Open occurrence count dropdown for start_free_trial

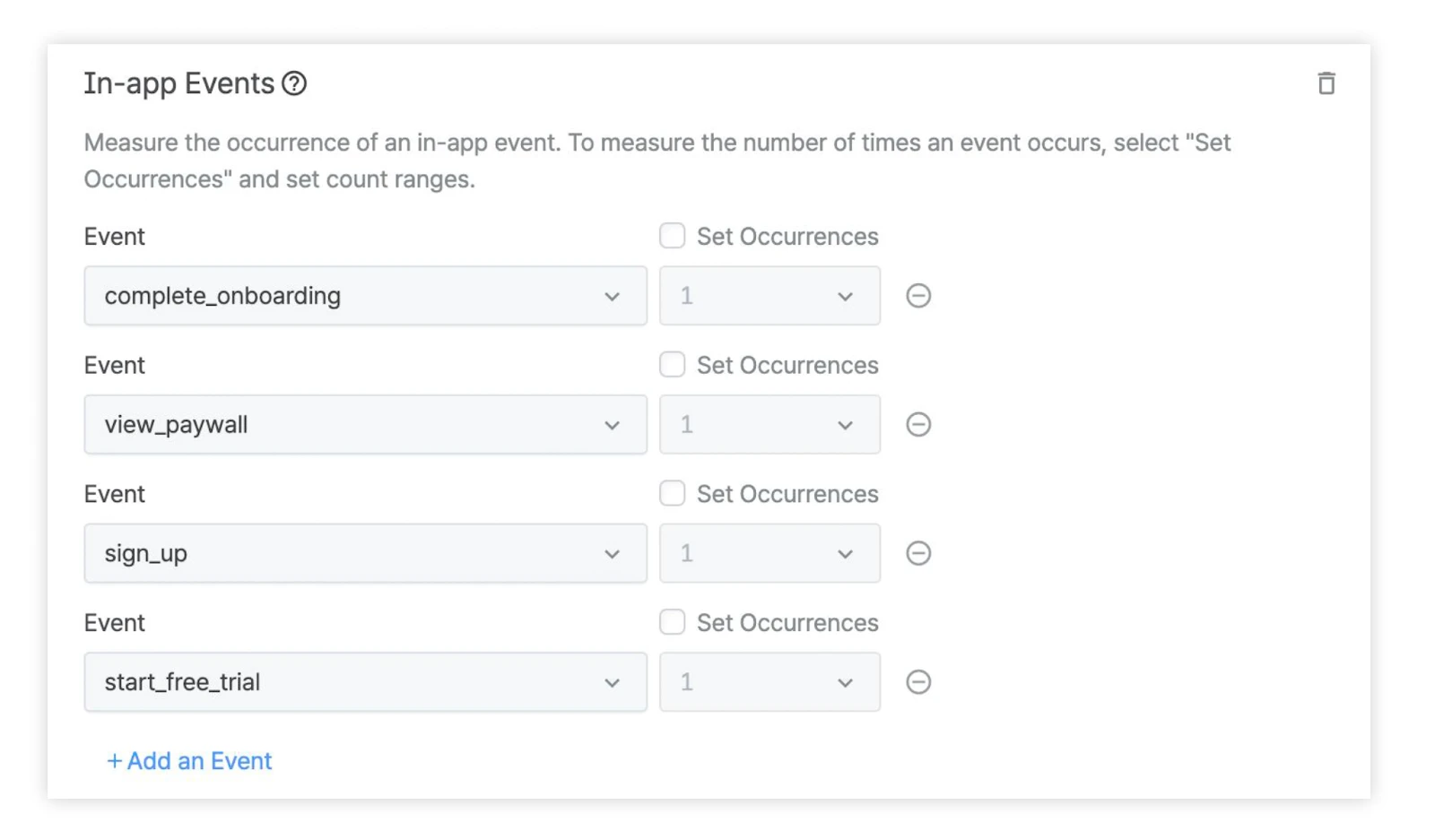pos(770,682)
